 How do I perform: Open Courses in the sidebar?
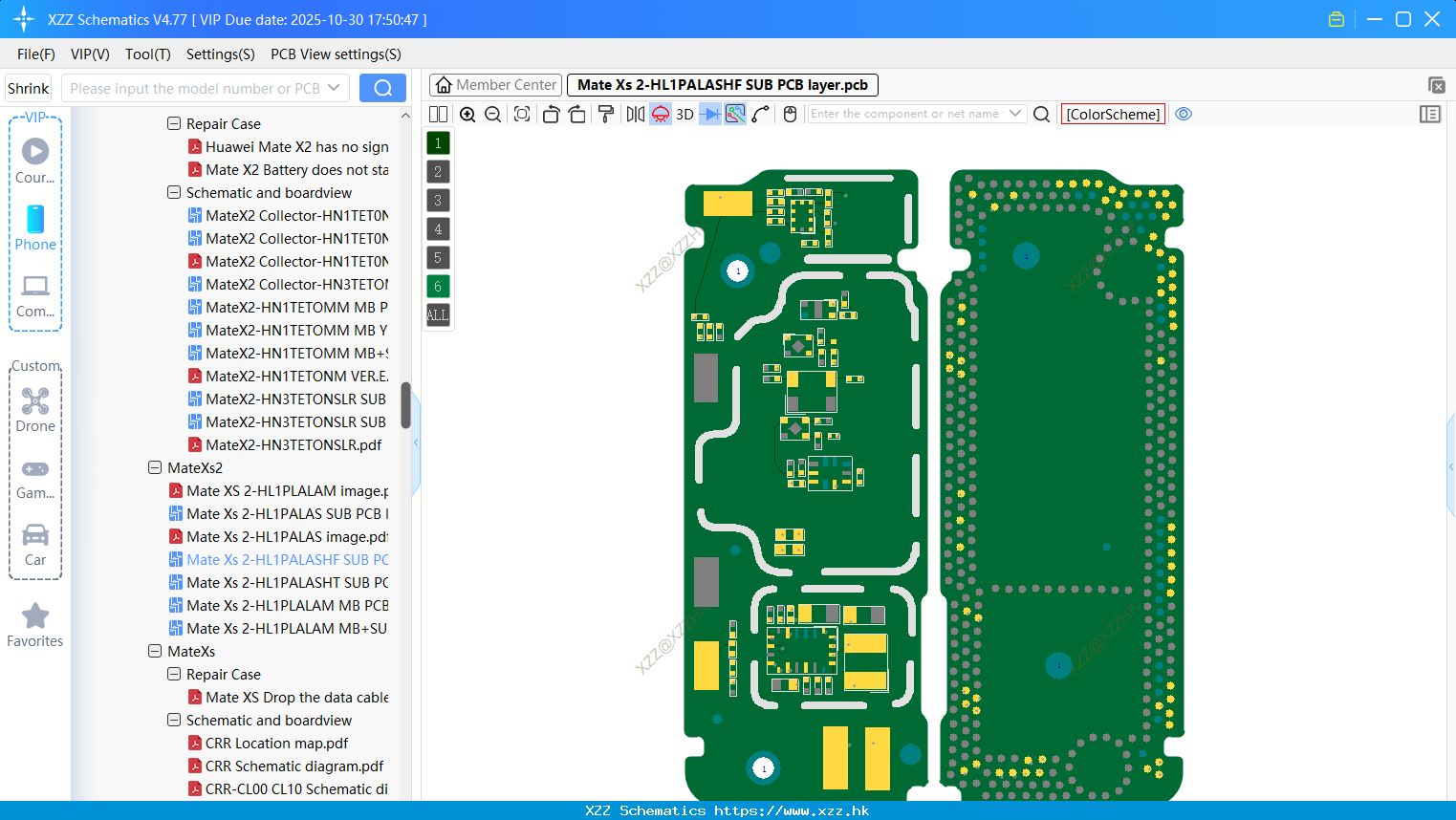pyautogui.click(x=35, y=161)
